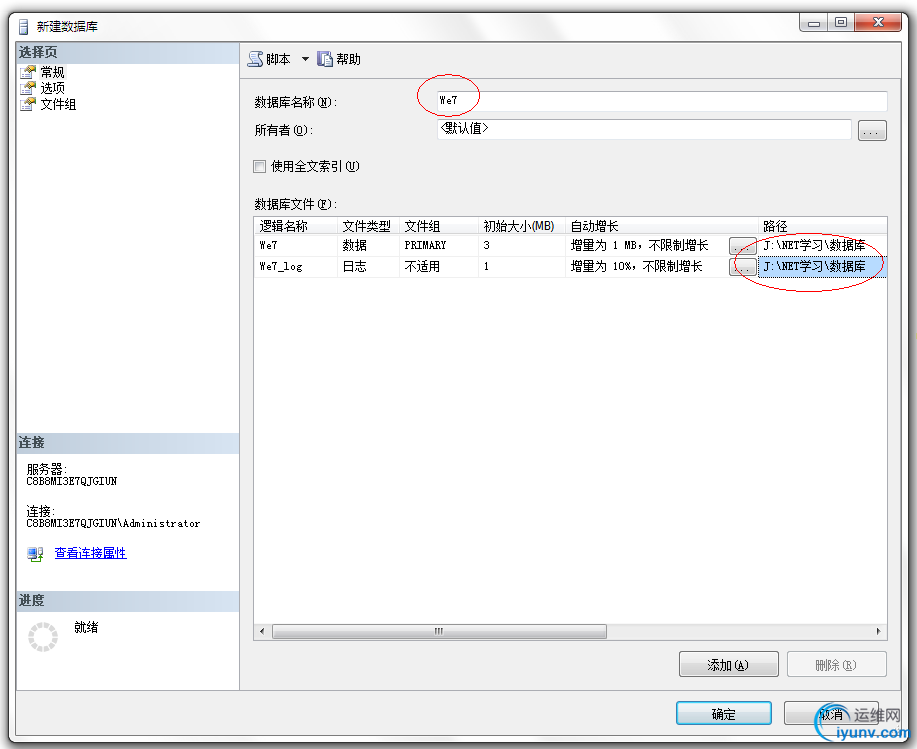Click the 选项 page icon
Screen dimensions: 917x749
pos(28,88)
